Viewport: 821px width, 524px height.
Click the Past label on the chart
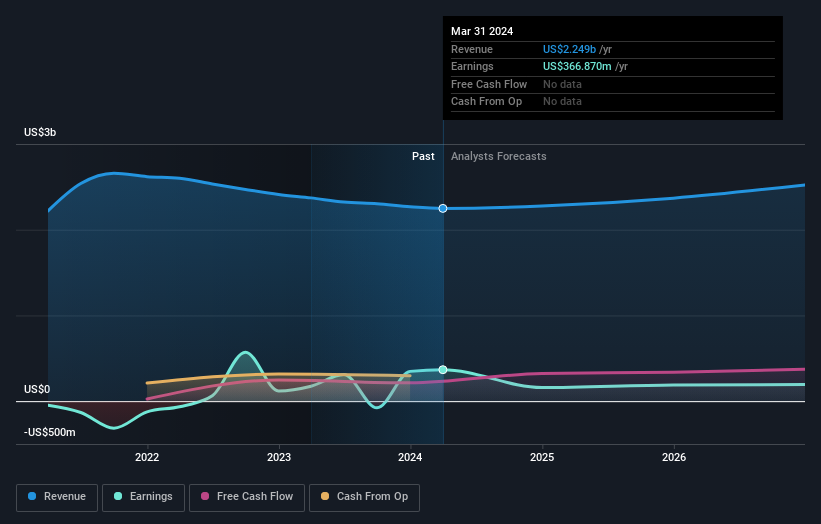pyautogui.click(x=423, y=156)
